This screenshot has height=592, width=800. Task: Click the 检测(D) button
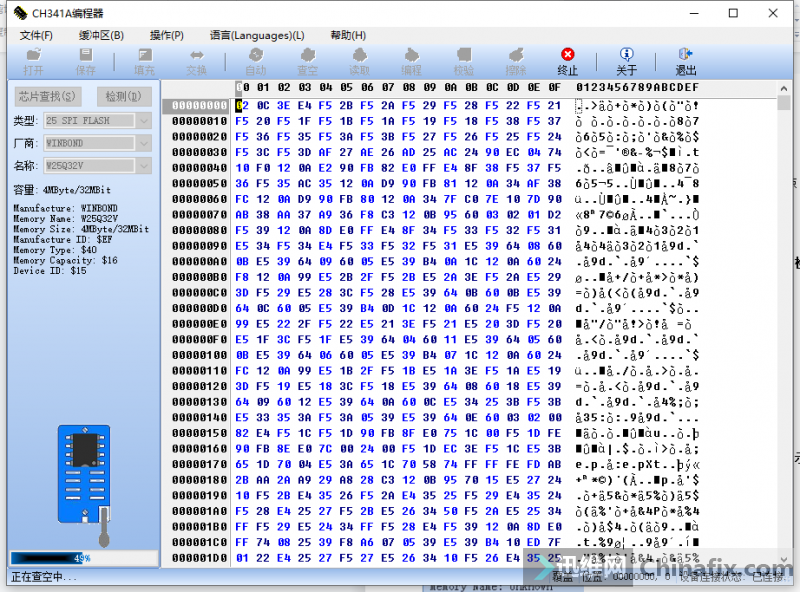tap(123, 96)
